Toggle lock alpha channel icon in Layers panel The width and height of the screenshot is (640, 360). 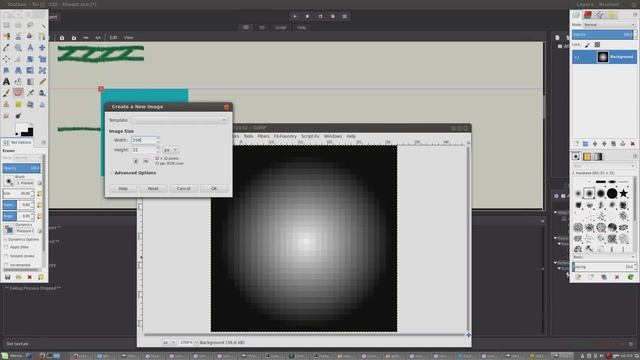(x=597, y=44)
